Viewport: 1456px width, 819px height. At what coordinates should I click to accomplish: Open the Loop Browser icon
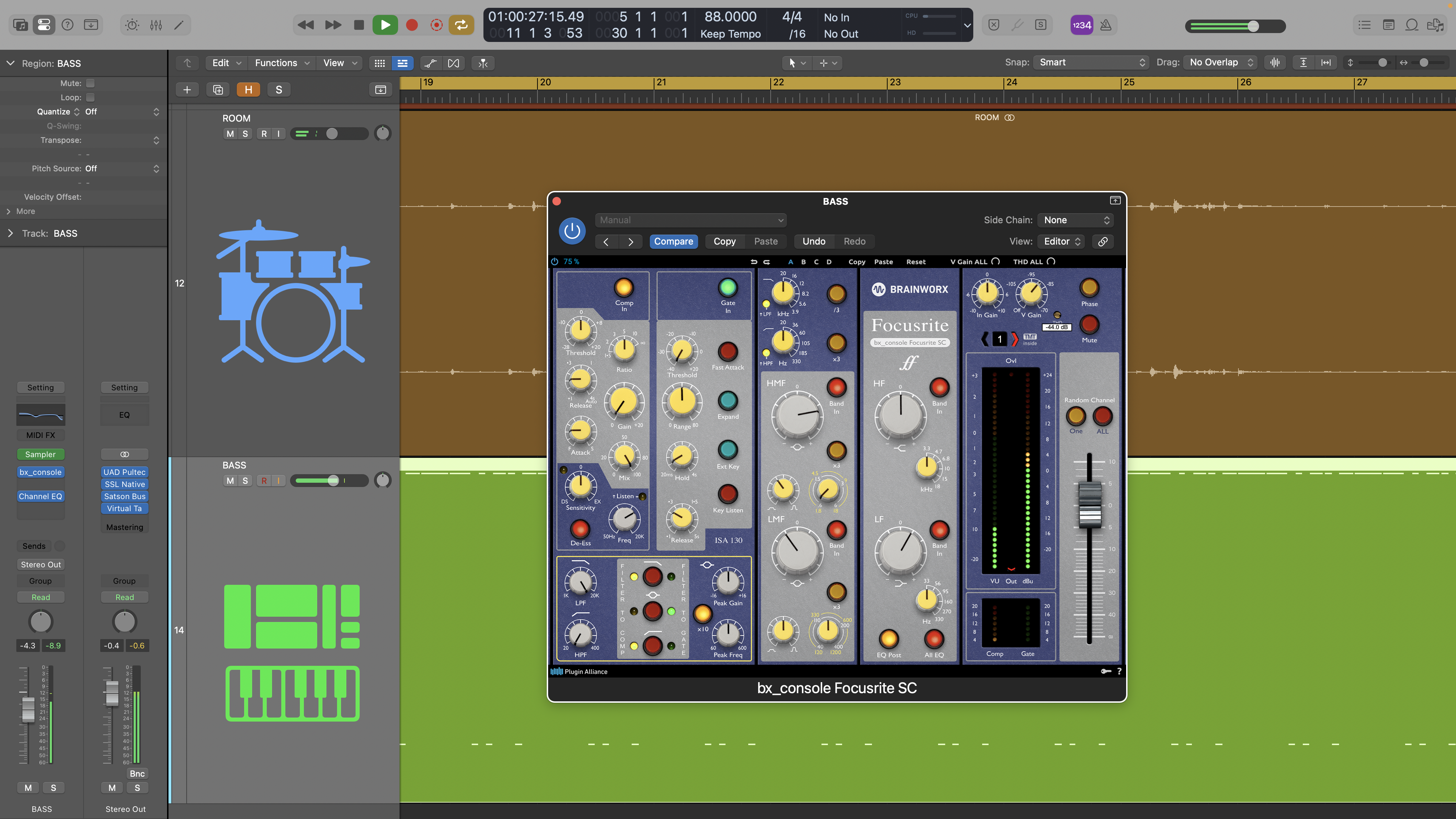1411,25
